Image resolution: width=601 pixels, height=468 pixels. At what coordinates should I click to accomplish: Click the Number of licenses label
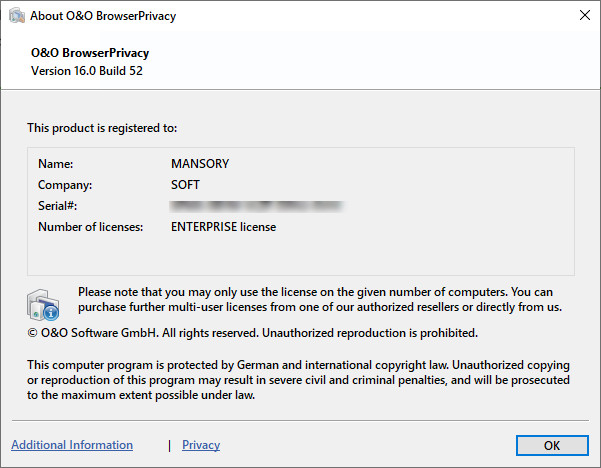pyautogui.click(x=91, y=227)
